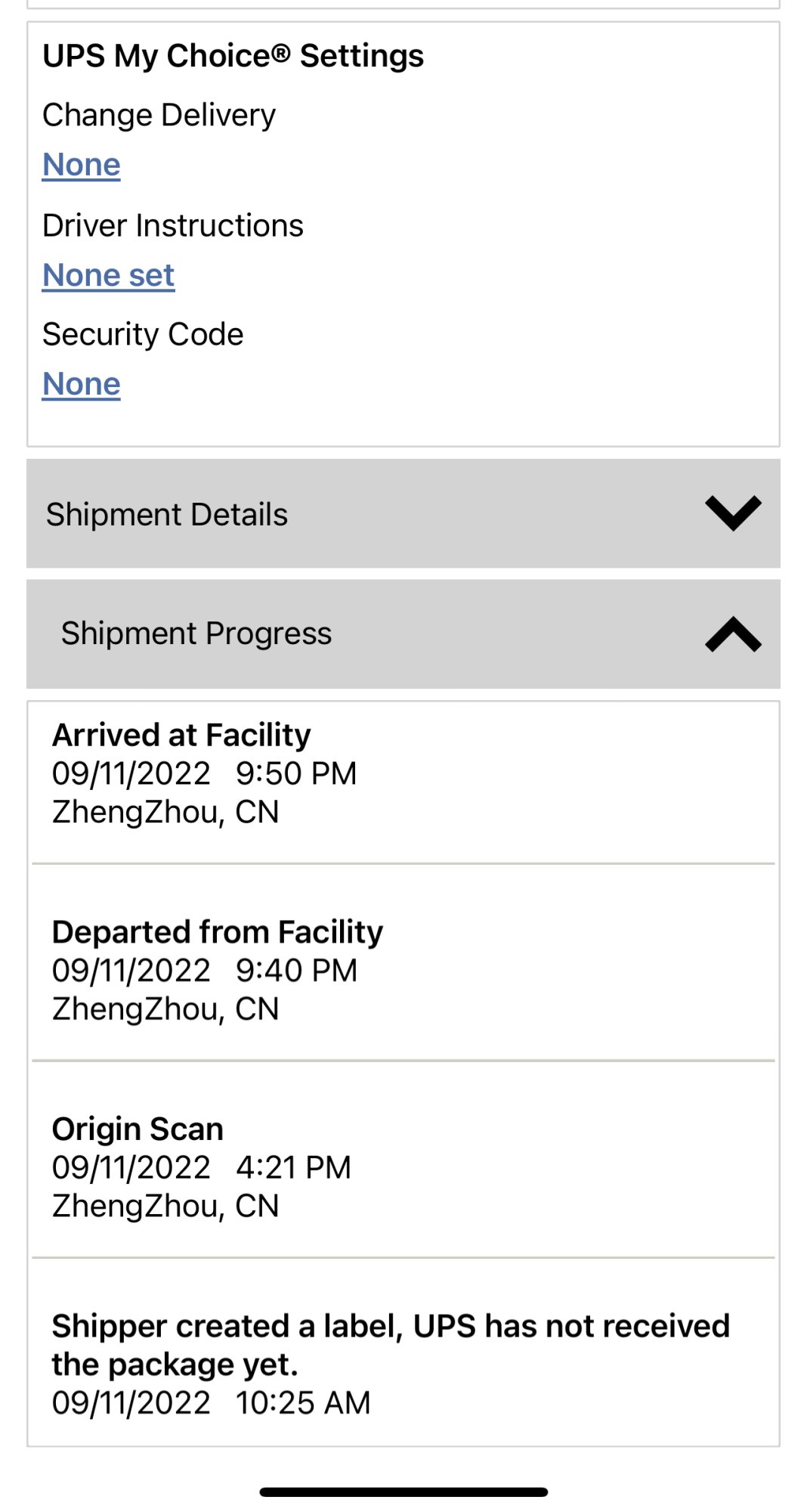
Task: Open the None link under Security Code
Action: (82, 384)
